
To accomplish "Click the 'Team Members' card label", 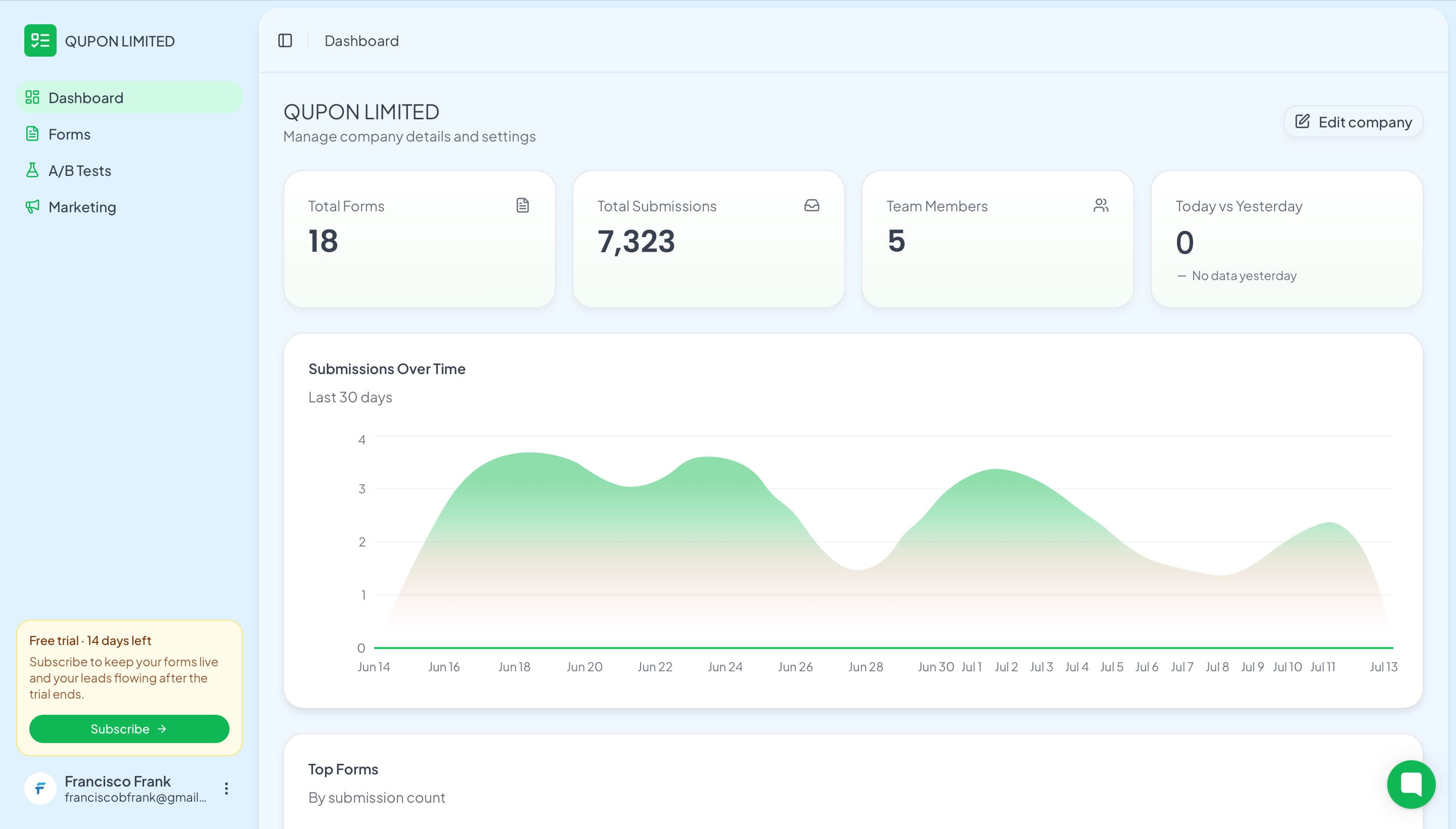I will pyautogui.click(x=937, y=206).
